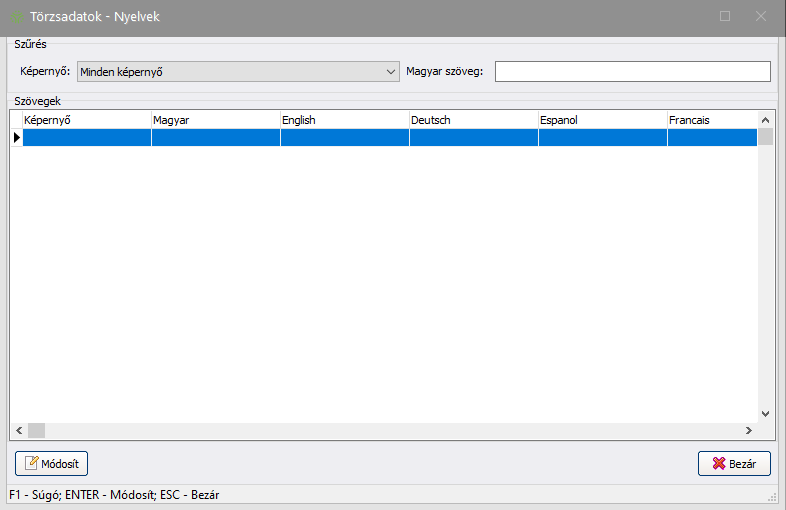The width and height of the screenshot is (786, 510).
Task: Click the horizontal scrollbar thumb
Action: click(x=36, y=430)
